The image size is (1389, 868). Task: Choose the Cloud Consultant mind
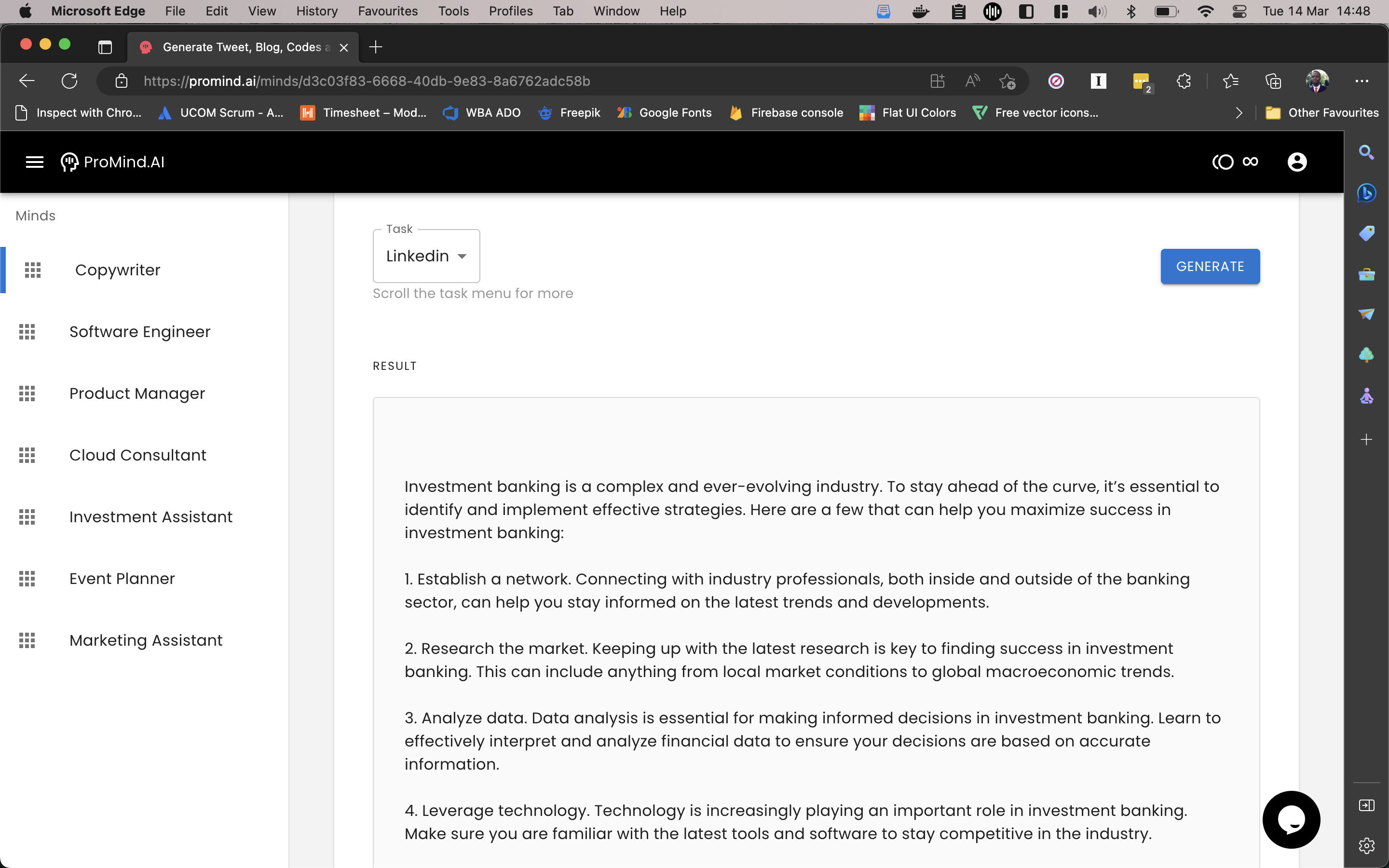tap(144, 455)
